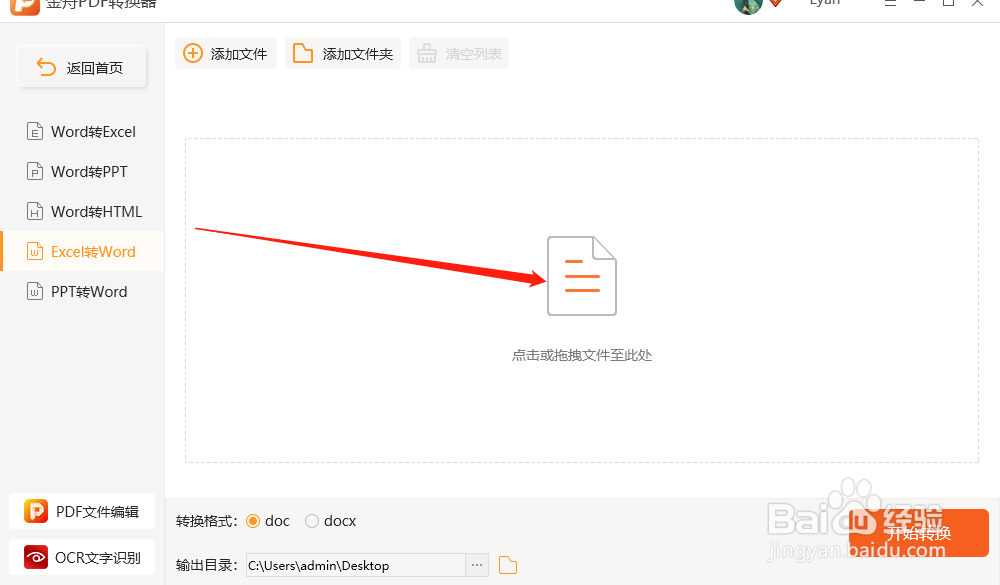1000x585 pixels.
Task: Start conversion with 开始转换 button
Action: 917,532
